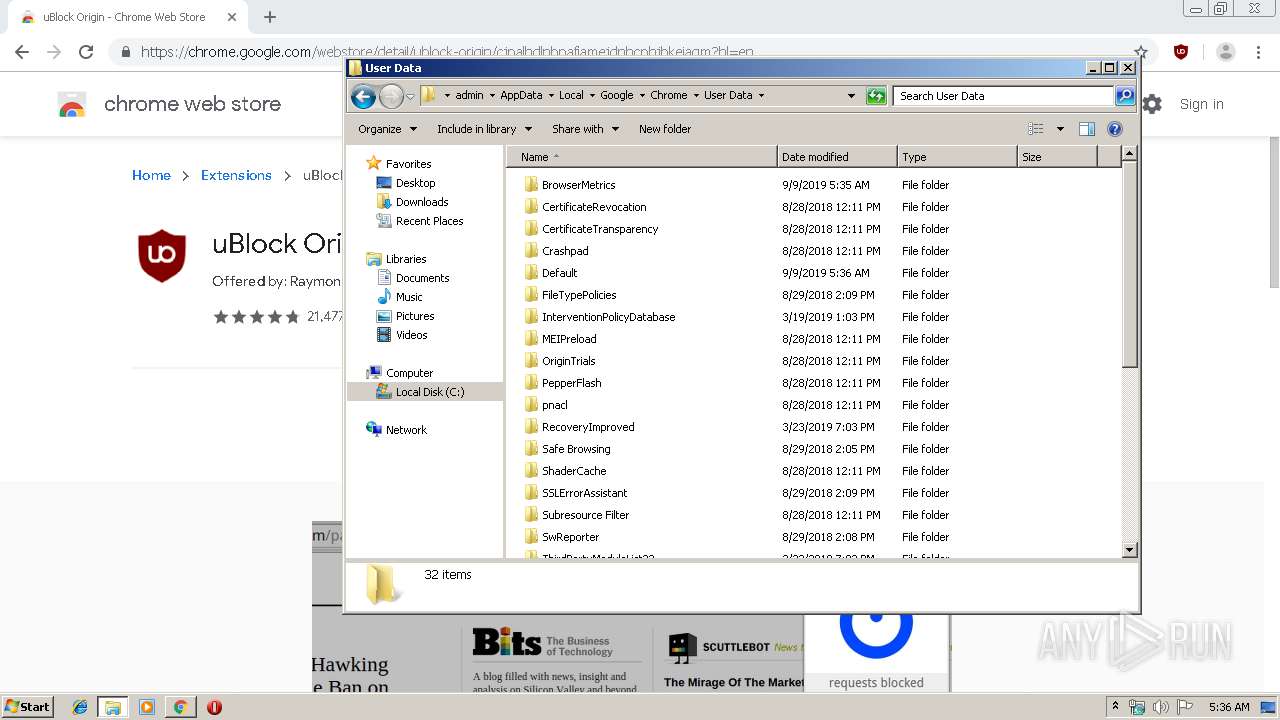Click the red Opera-style taskbar icon

214,707
